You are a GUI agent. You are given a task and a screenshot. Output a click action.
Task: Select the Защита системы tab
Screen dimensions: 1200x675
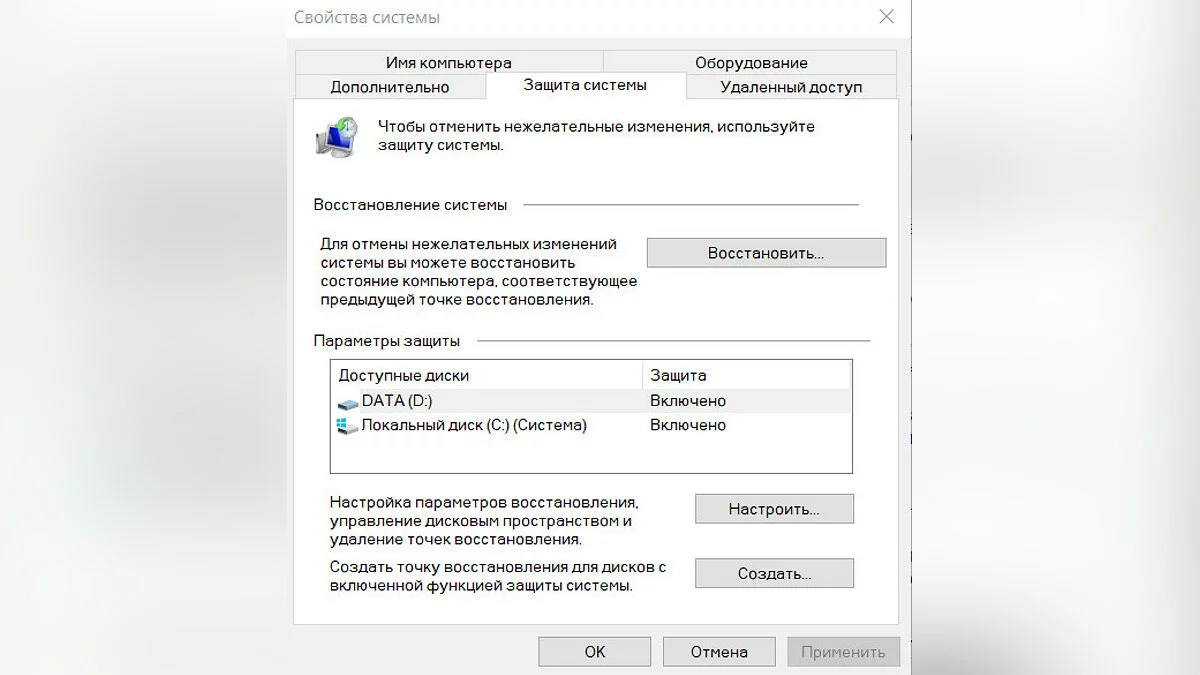point(585,85)
